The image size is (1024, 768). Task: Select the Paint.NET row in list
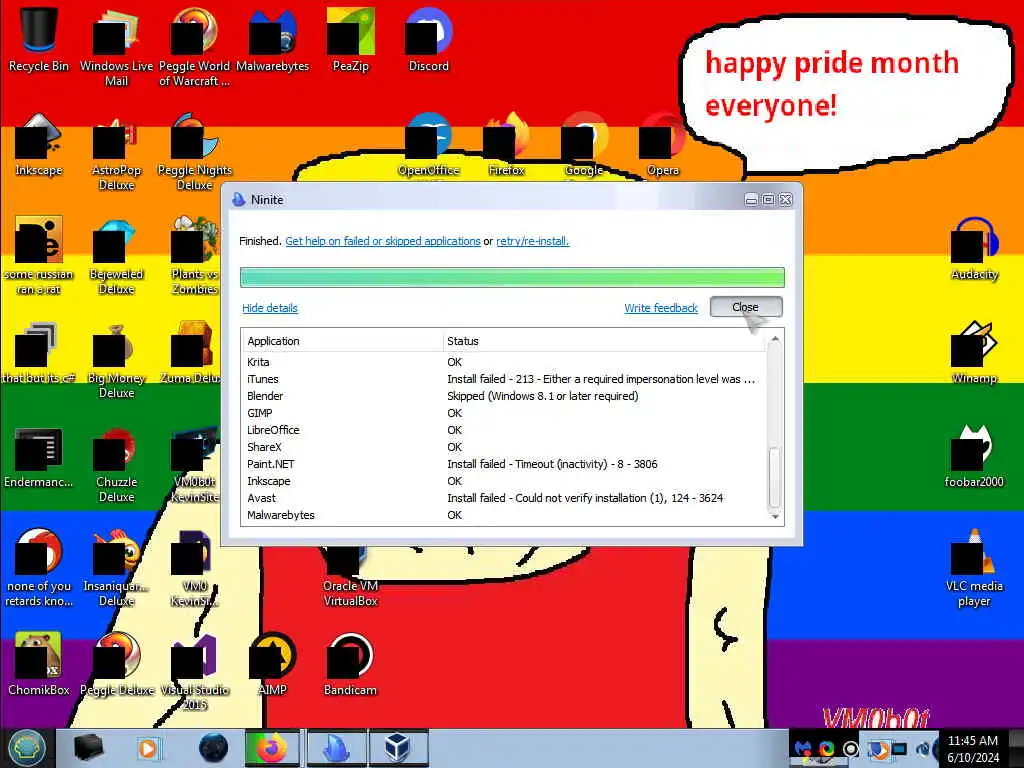(x=504, y=464)
